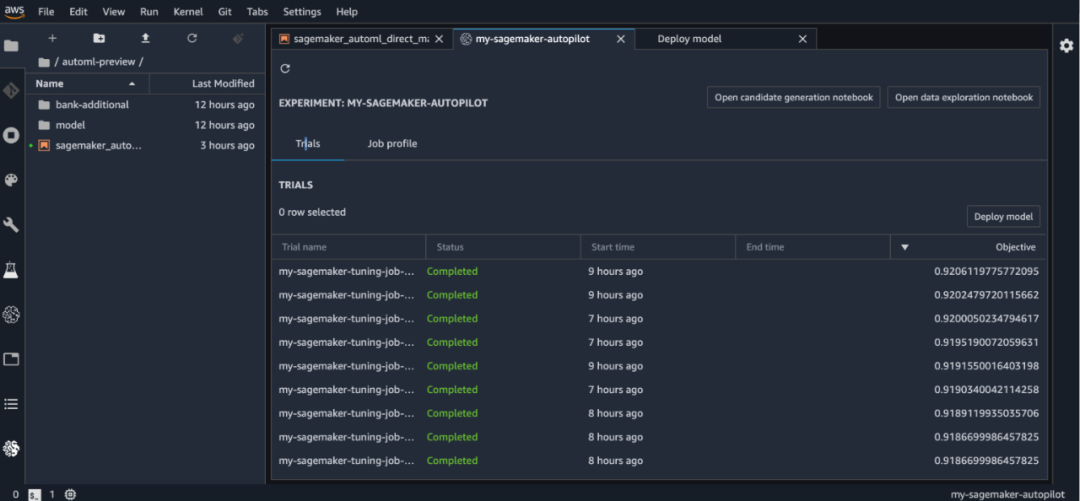Open the Tabs menu
The image size is (1080, 501).
[x=257, y=12]
